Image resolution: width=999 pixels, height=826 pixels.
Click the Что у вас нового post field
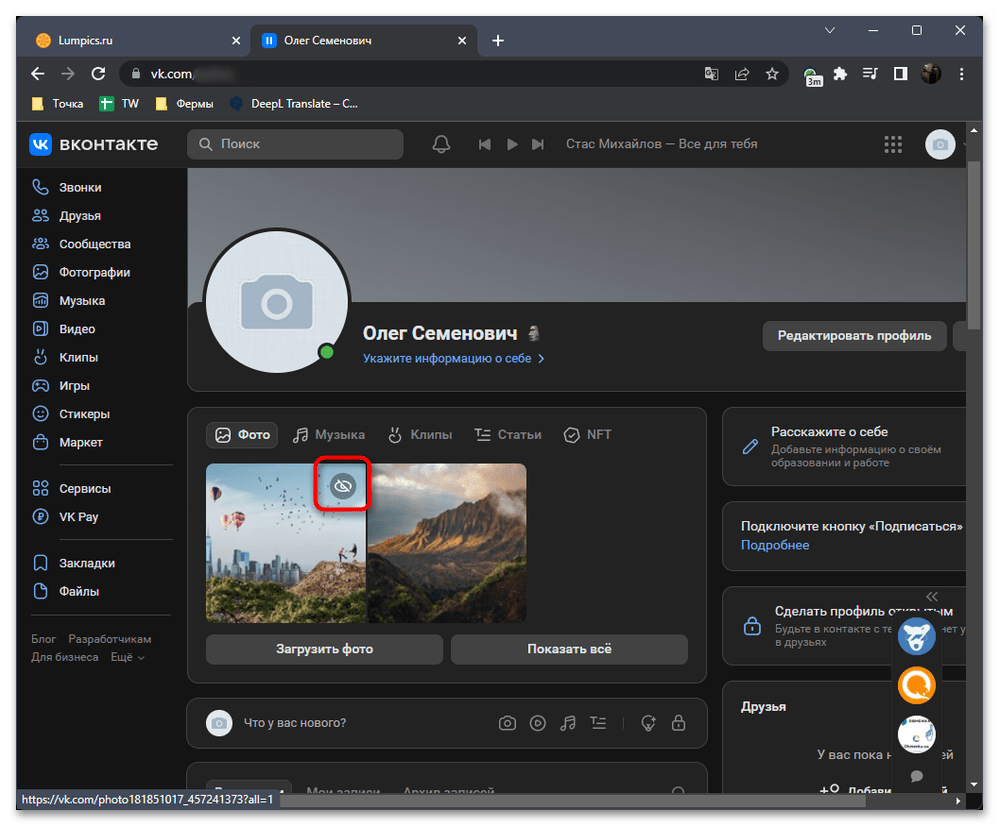295,723
